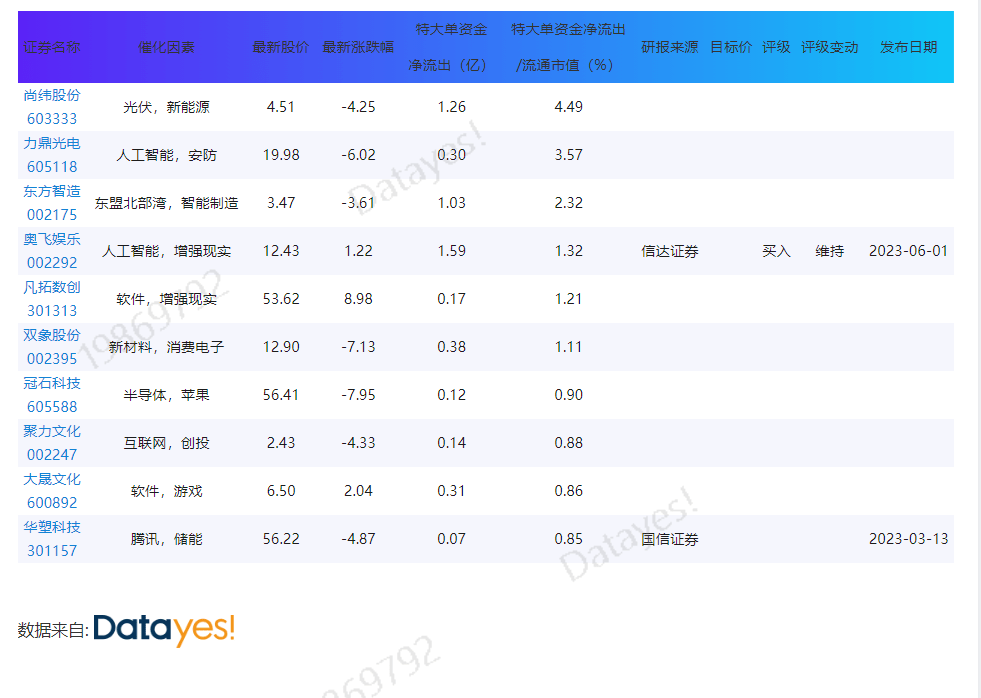Select the 软件，游戏 catalyst cell
Image resolution: width=981 pixels, height=698 pixels.
pyautogui.click(x=166, y=491)
